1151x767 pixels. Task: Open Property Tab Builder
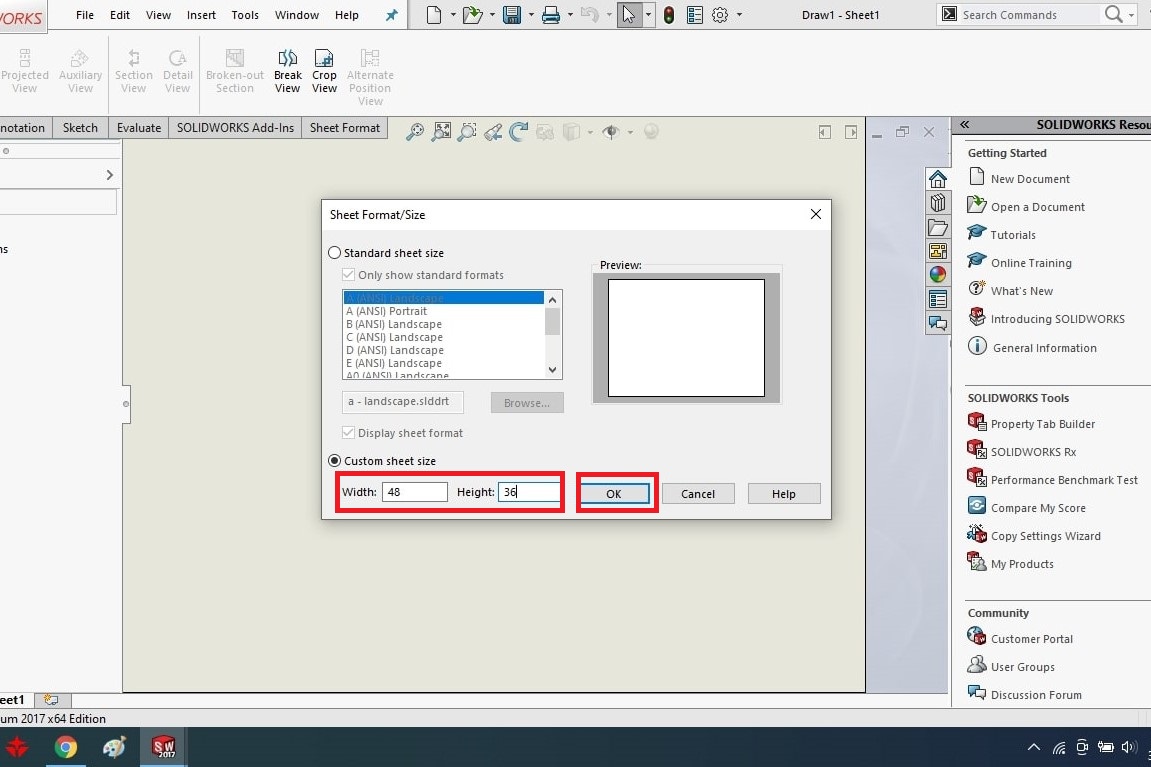tap(1042, 424)
